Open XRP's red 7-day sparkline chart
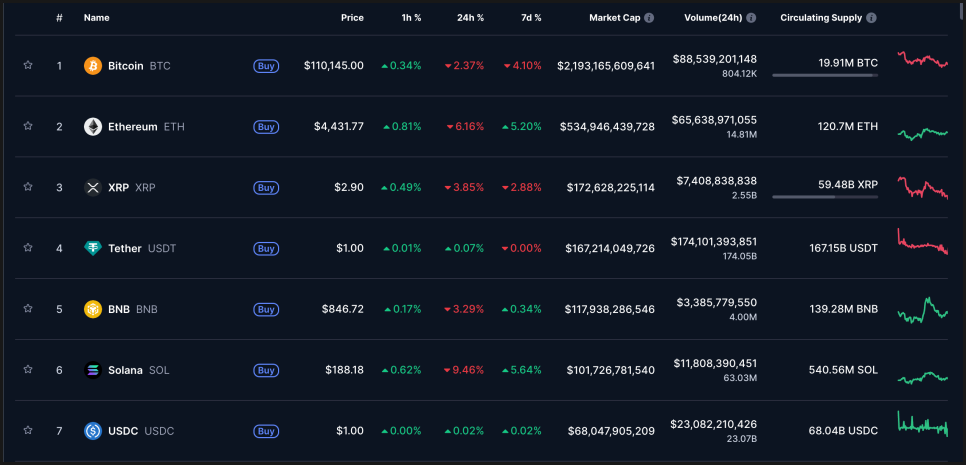Image resolution: width=966 pixels, height=465 pixels. pos(923,188)
